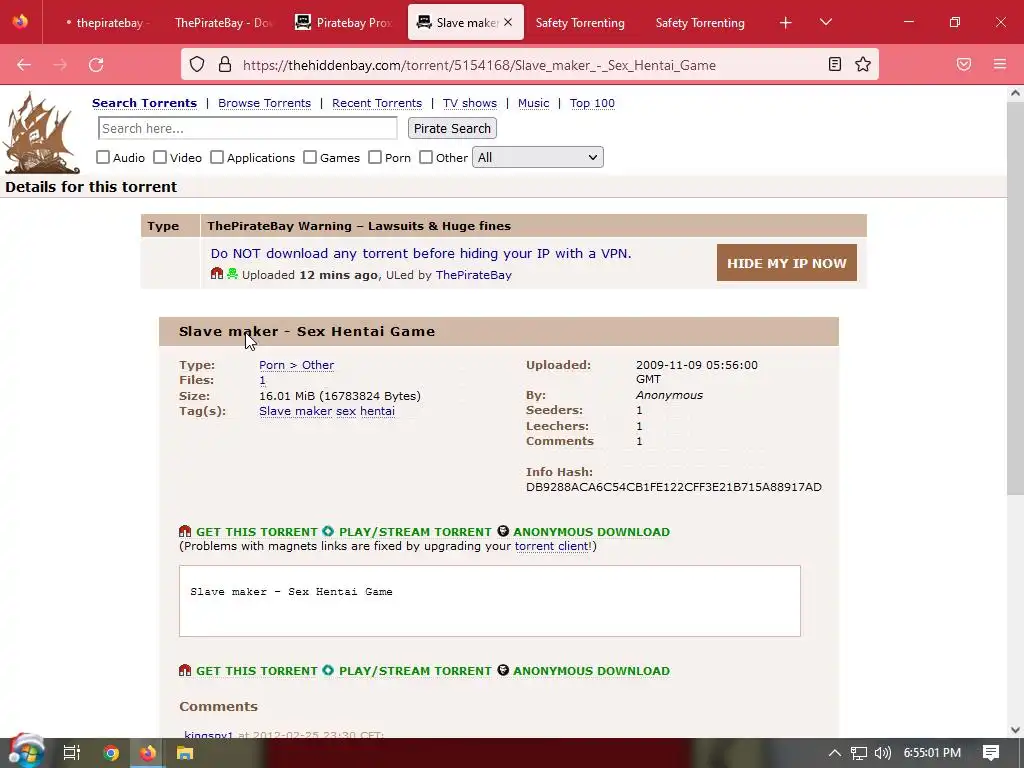This screenshot has width=1024, height=768.
Task: Enable the Video checkbox
Action: pos(160,157)
